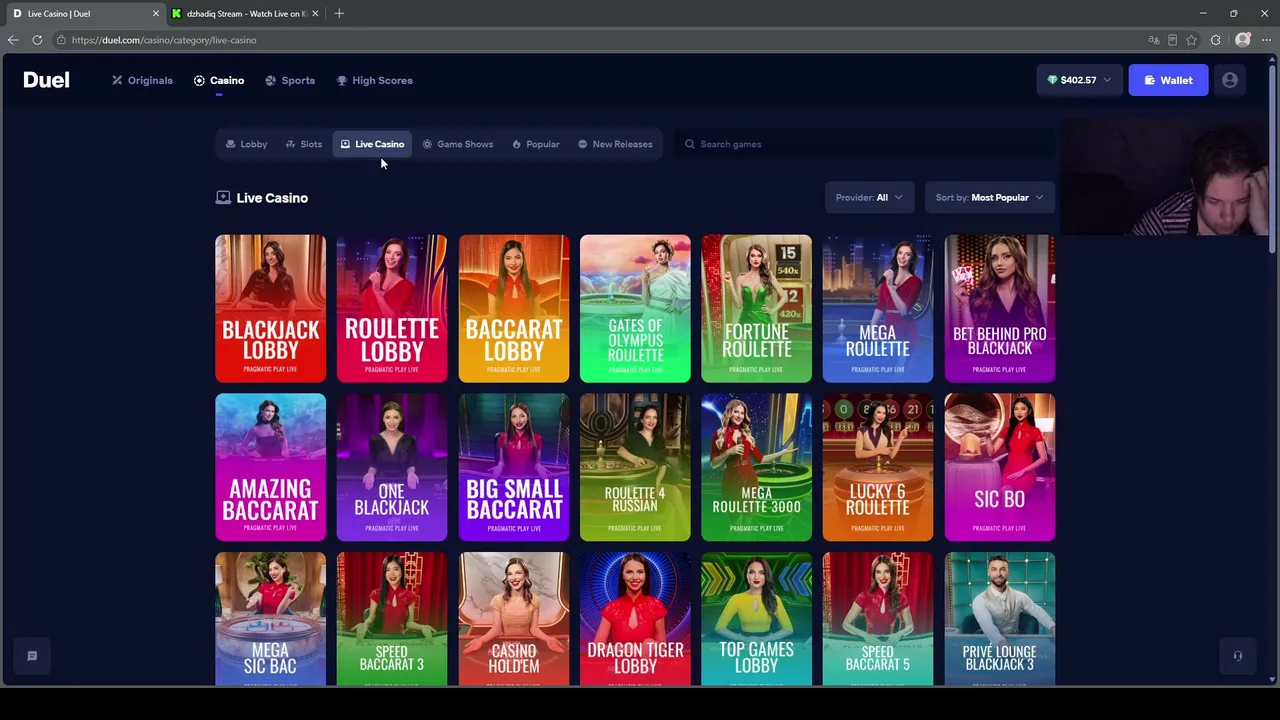1280x720 pixels.
Task: Click the reader view icon in address bar
Action: 1173,40
